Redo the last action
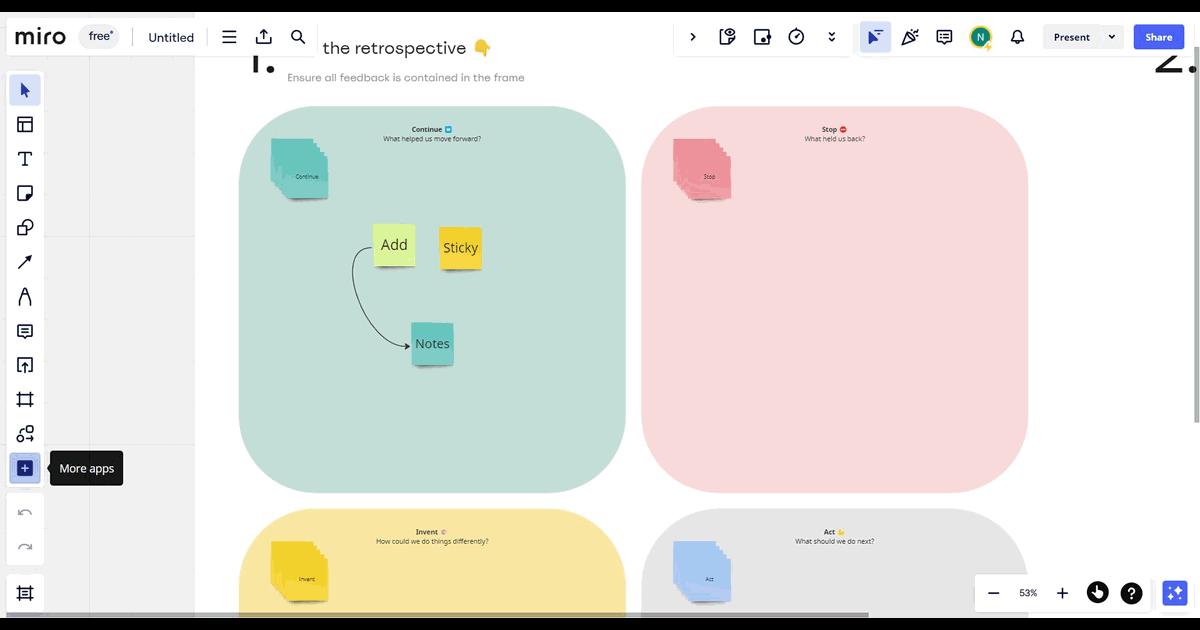Screen dimensions: 1200x630 click(x=25, y=547)
